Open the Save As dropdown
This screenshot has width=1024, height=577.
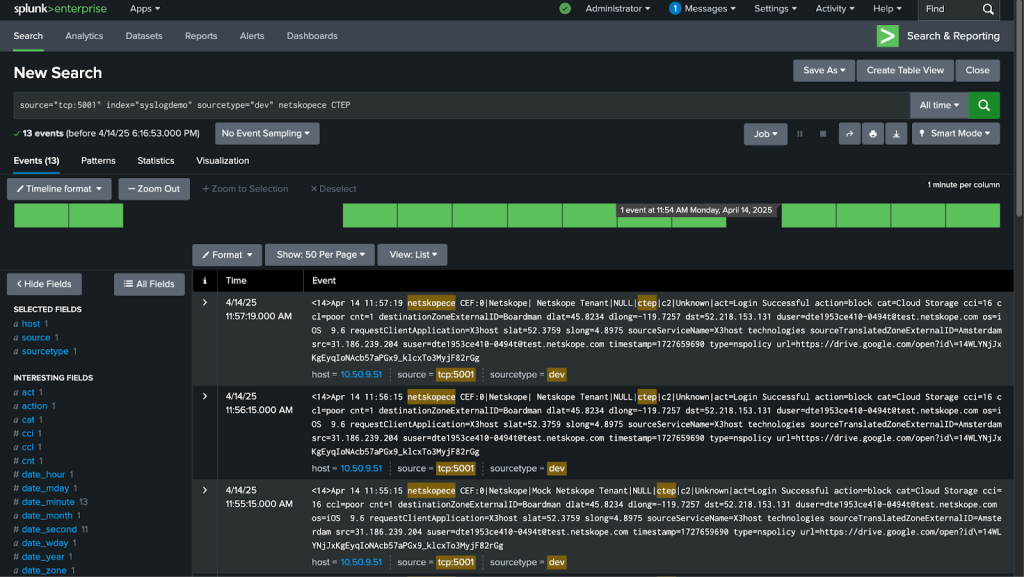tap(824, 70)
